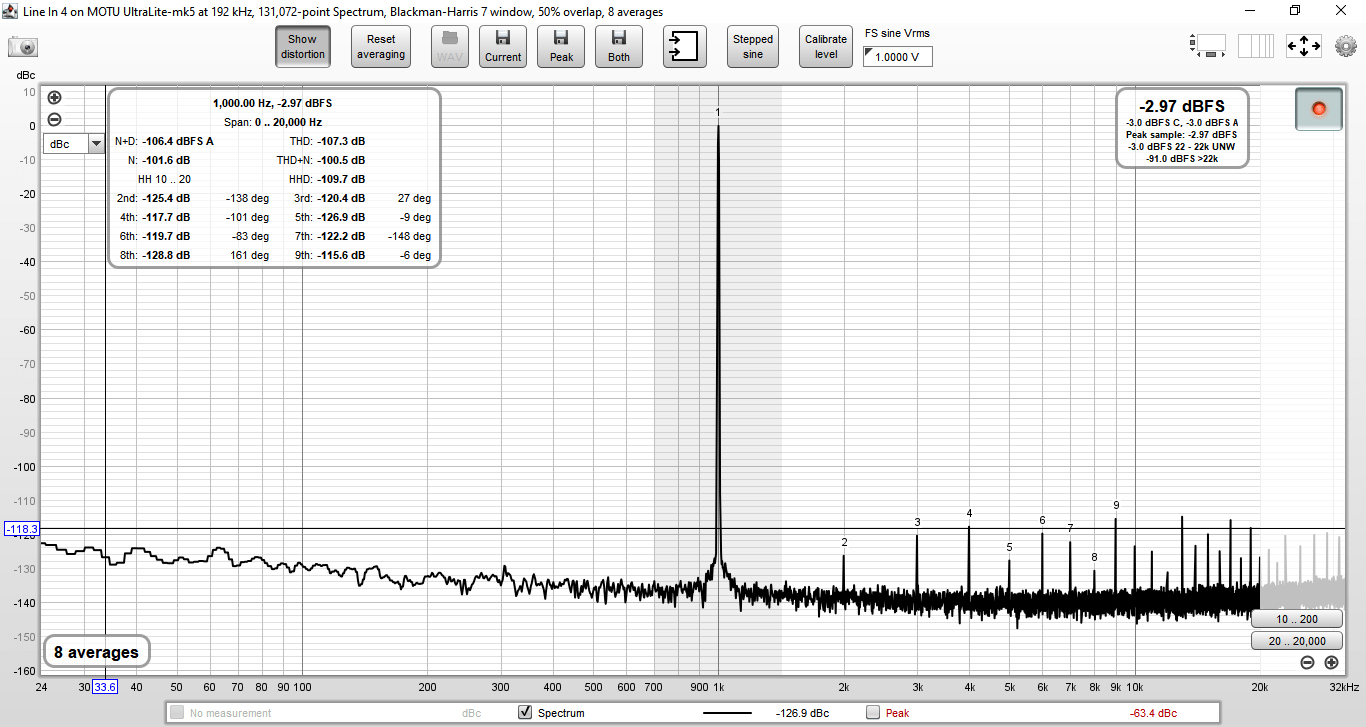Click the WAV save button
This screenshot has width=1366, height=727.
[449, 47]
